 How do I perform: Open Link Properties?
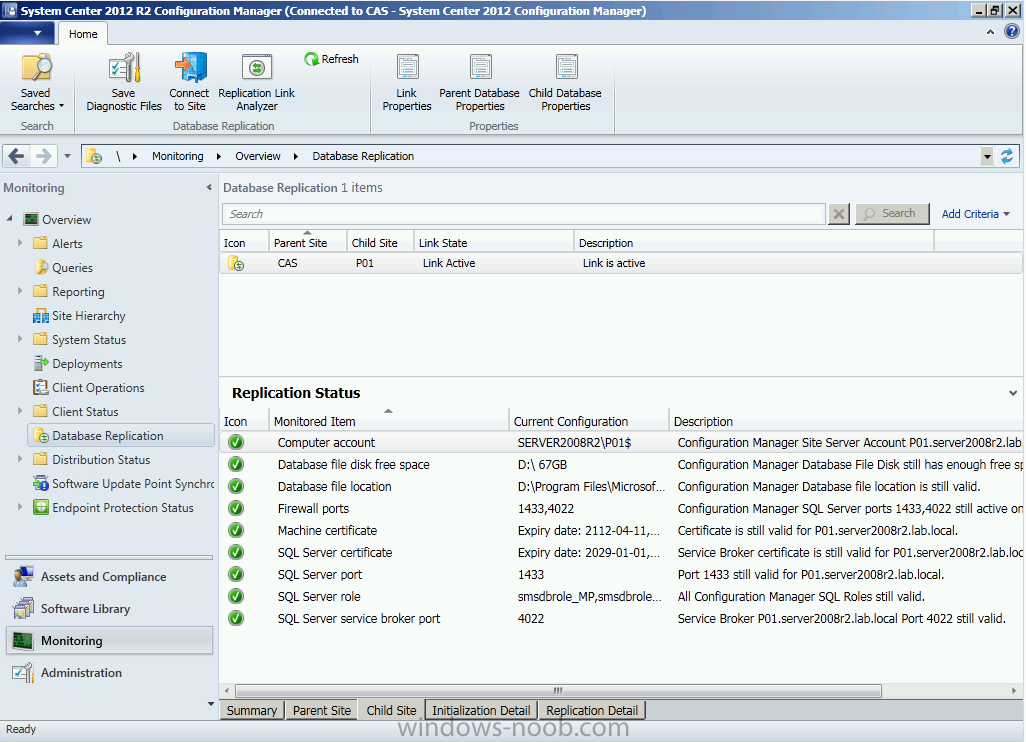coord(406,82)
